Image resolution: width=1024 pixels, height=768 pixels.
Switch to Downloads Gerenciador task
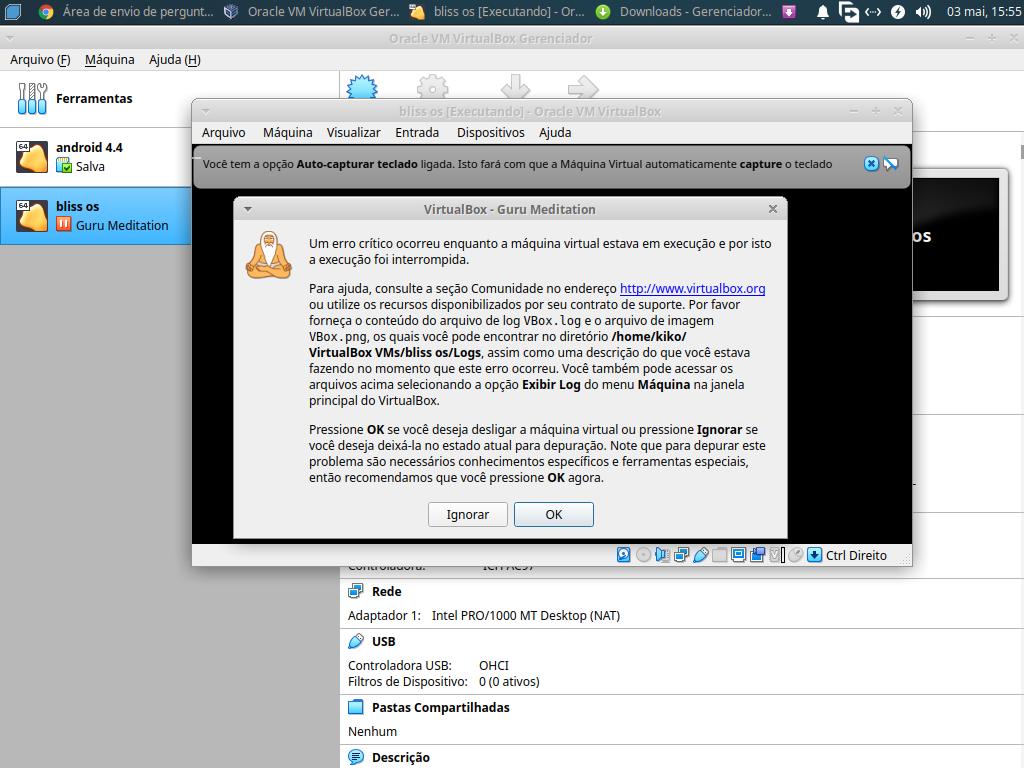pos(684,12)
